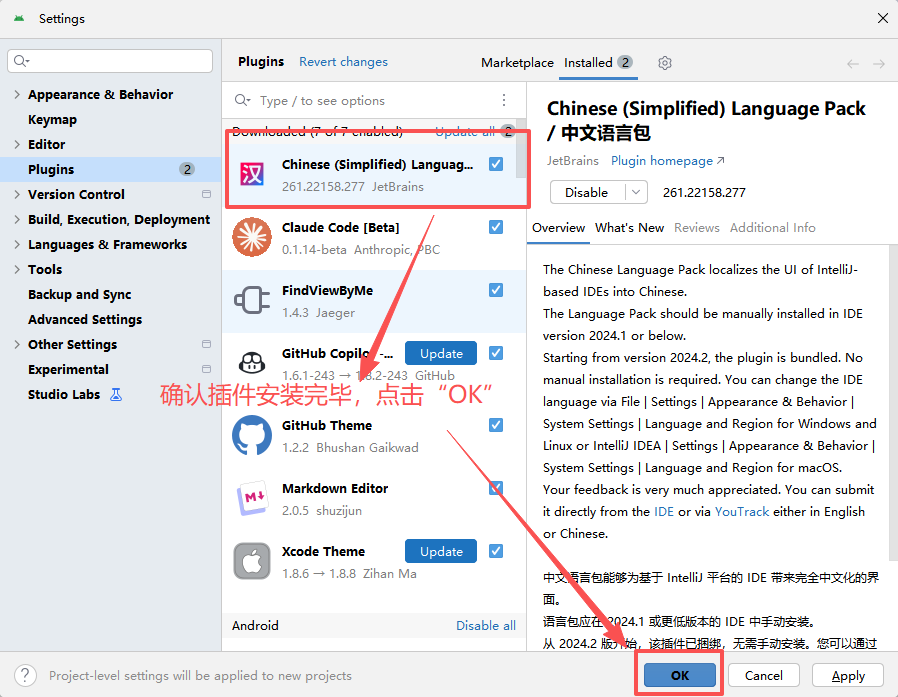Open the plugin list options kebab menu
The width and height of the screenshot is (898, 697).
[503, 100]
